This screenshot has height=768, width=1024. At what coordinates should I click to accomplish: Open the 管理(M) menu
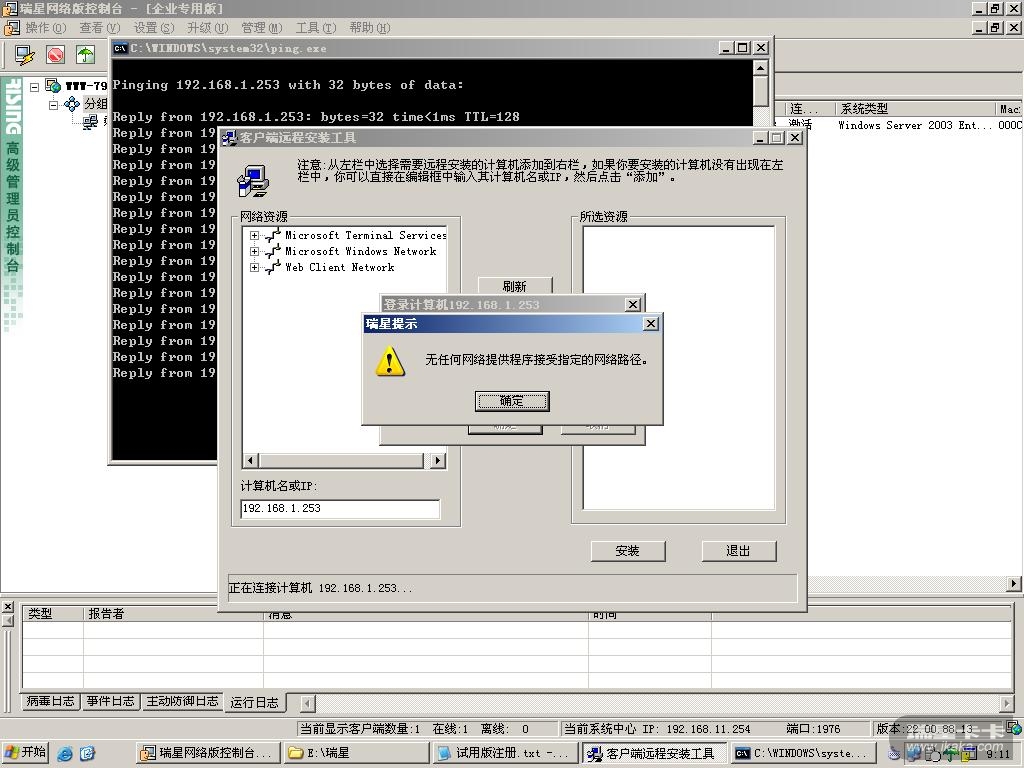coord(262,28)
